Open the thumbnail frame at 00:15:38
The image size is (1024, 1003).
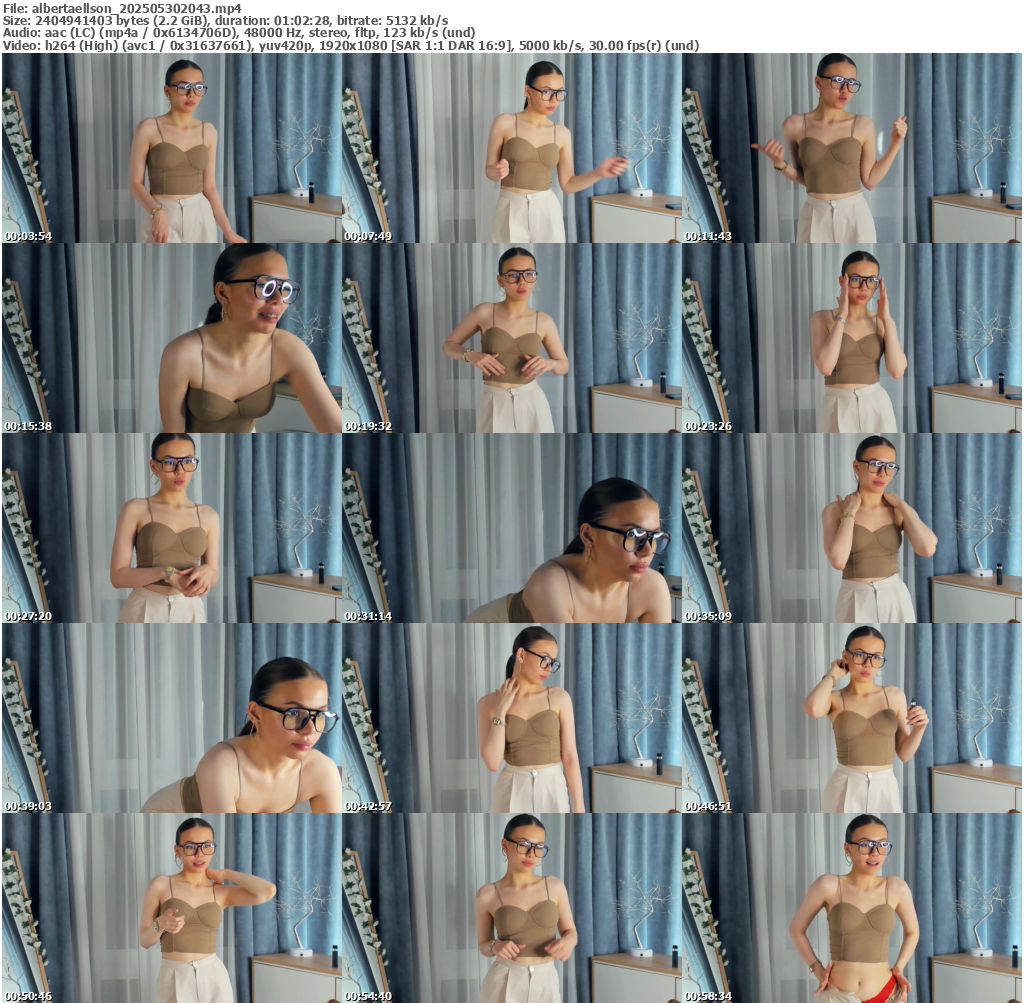click(x=172, y=338)
